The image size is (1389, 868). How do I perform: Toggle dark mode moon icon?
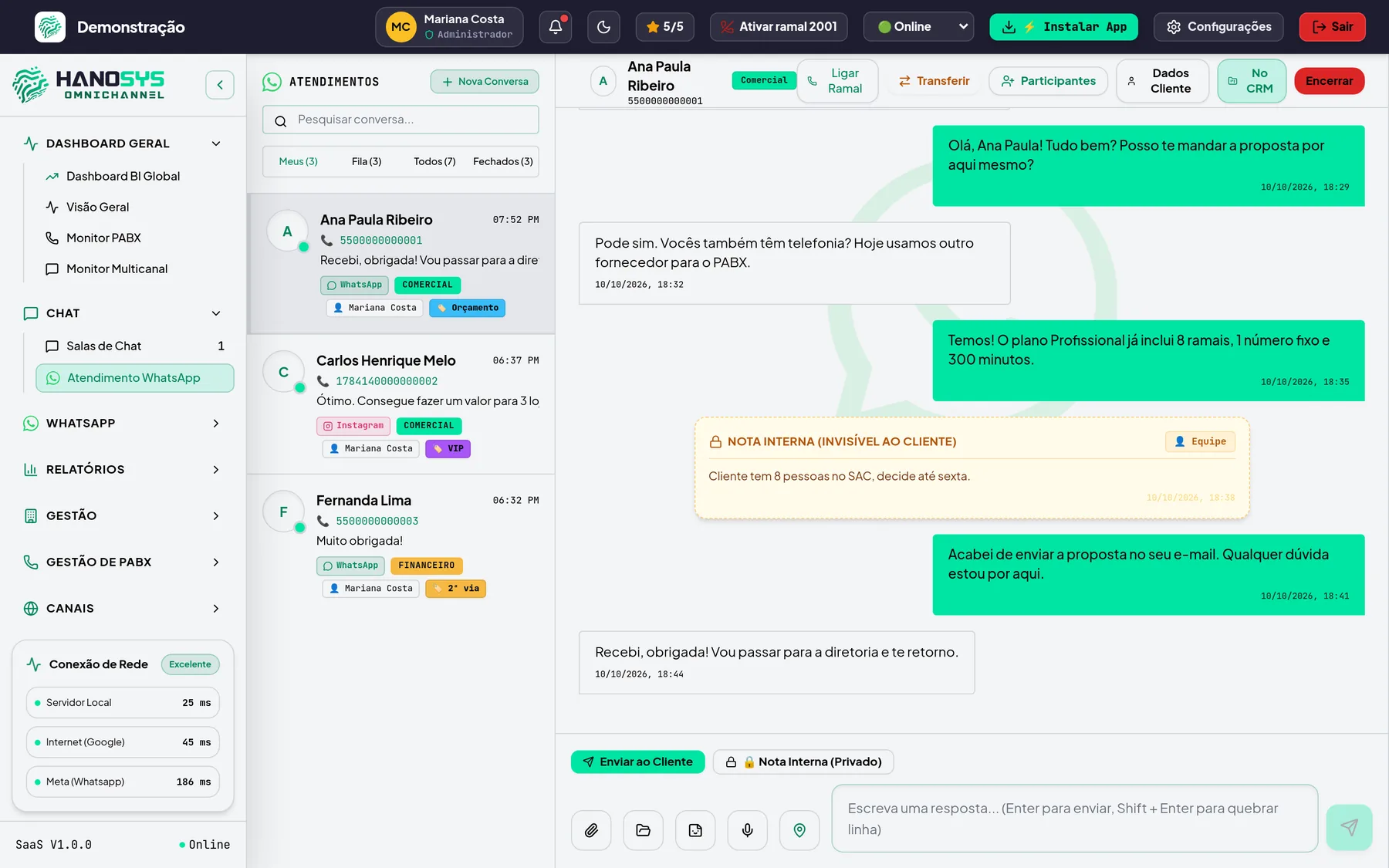coord(604,27)
